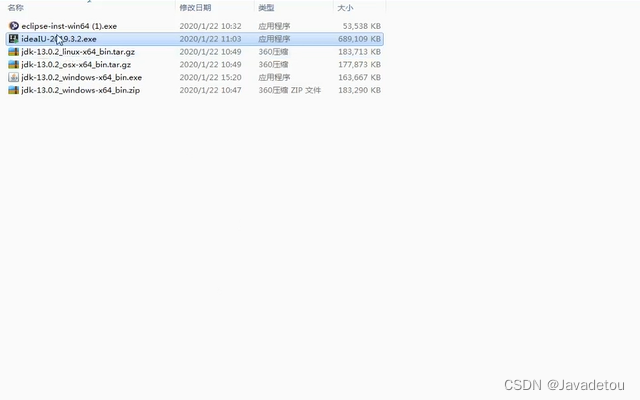Click the 应用程序 type in jdk windows exe row

coord(274,77)
